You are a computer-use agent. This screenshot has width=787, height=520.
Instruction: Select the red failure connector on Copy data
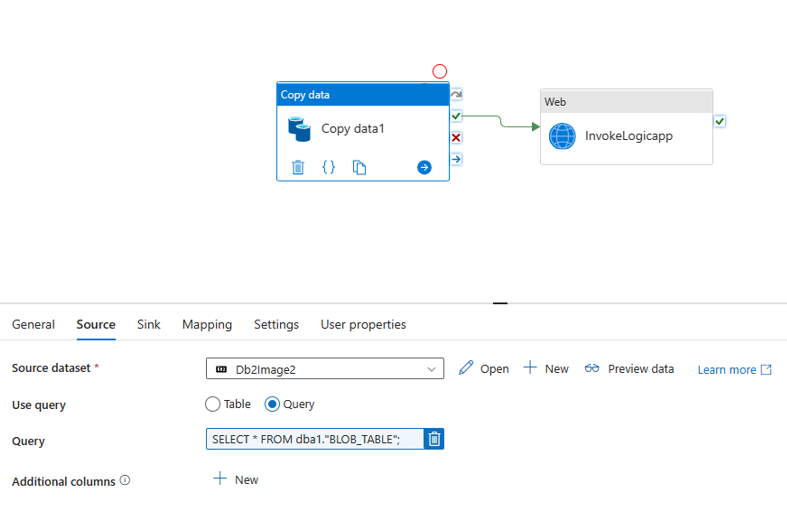(x=456, y=138)
